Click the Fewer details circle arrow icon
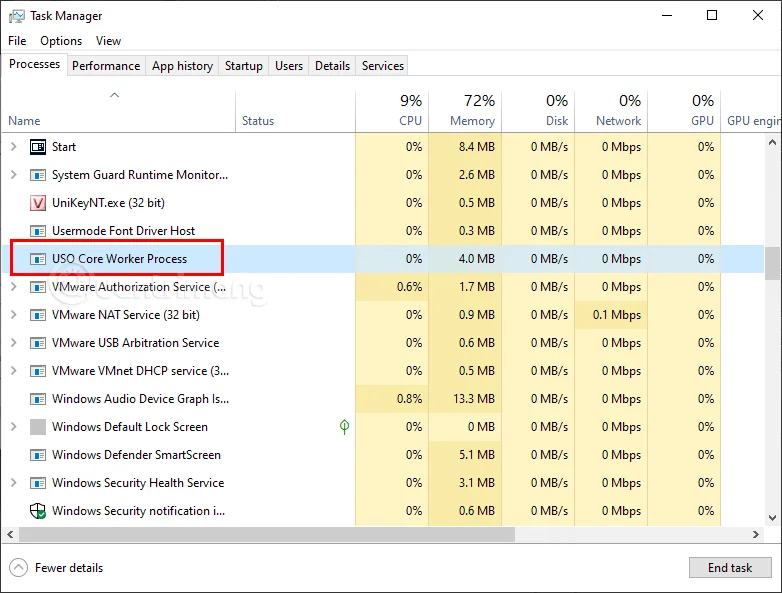This screenshot has height=593, width=782. point(18,568)
